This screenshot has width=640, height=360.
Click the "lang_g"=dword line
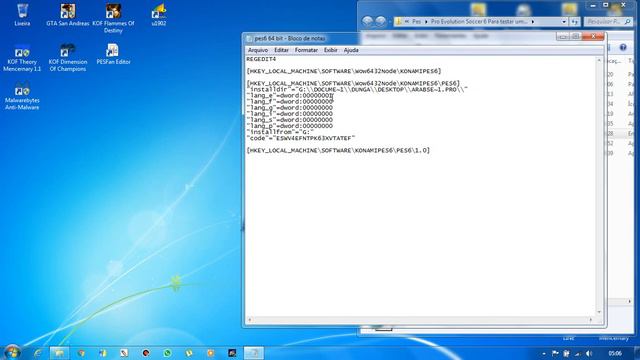(290, 108)
